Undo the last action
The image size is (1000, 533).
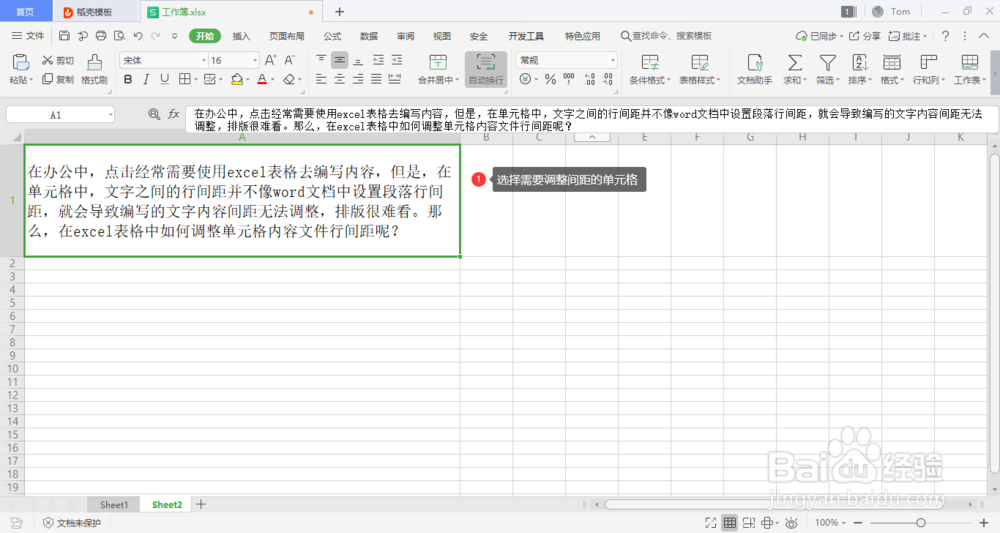[138, 36]
